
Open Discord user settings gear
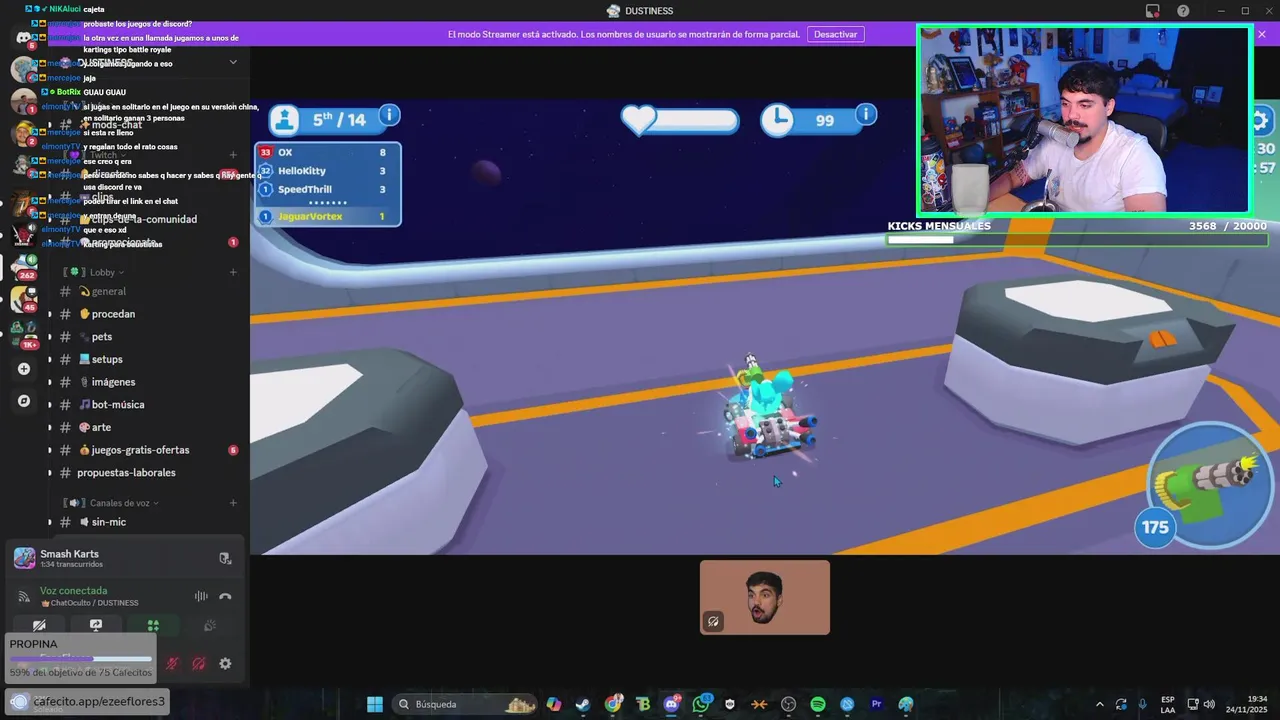click(x=225, y=664)
